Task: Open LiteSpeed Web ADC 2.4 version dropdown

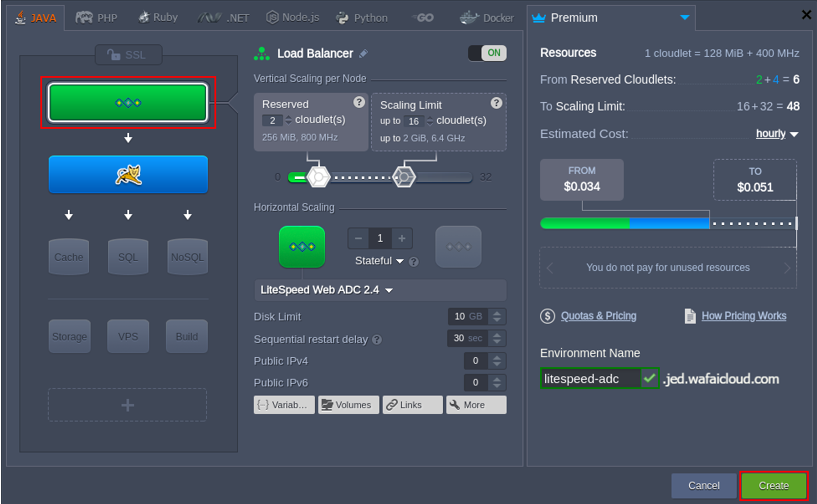Action: (380, 290)
